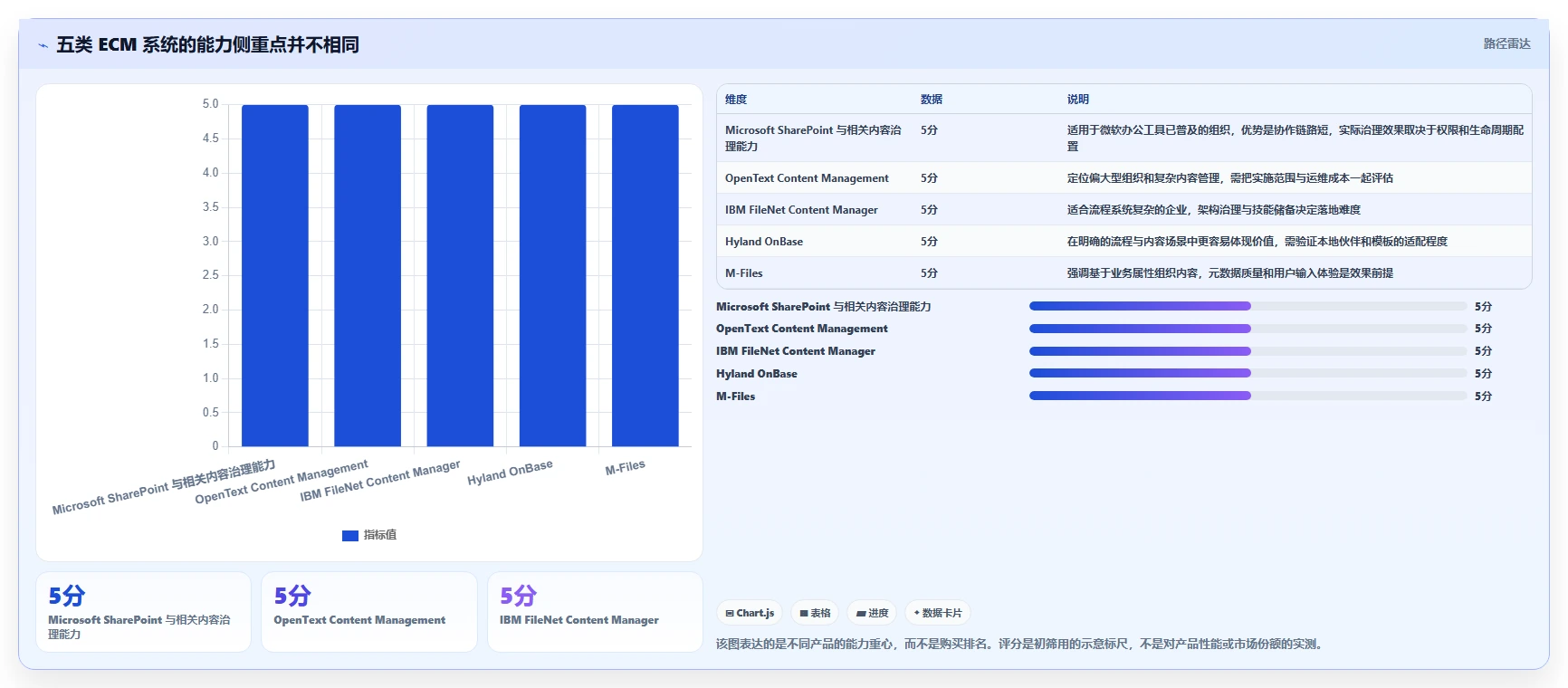
Task: Click the title 五类 ECM 系统的能力侧重点并不相同
Action: 207,44
